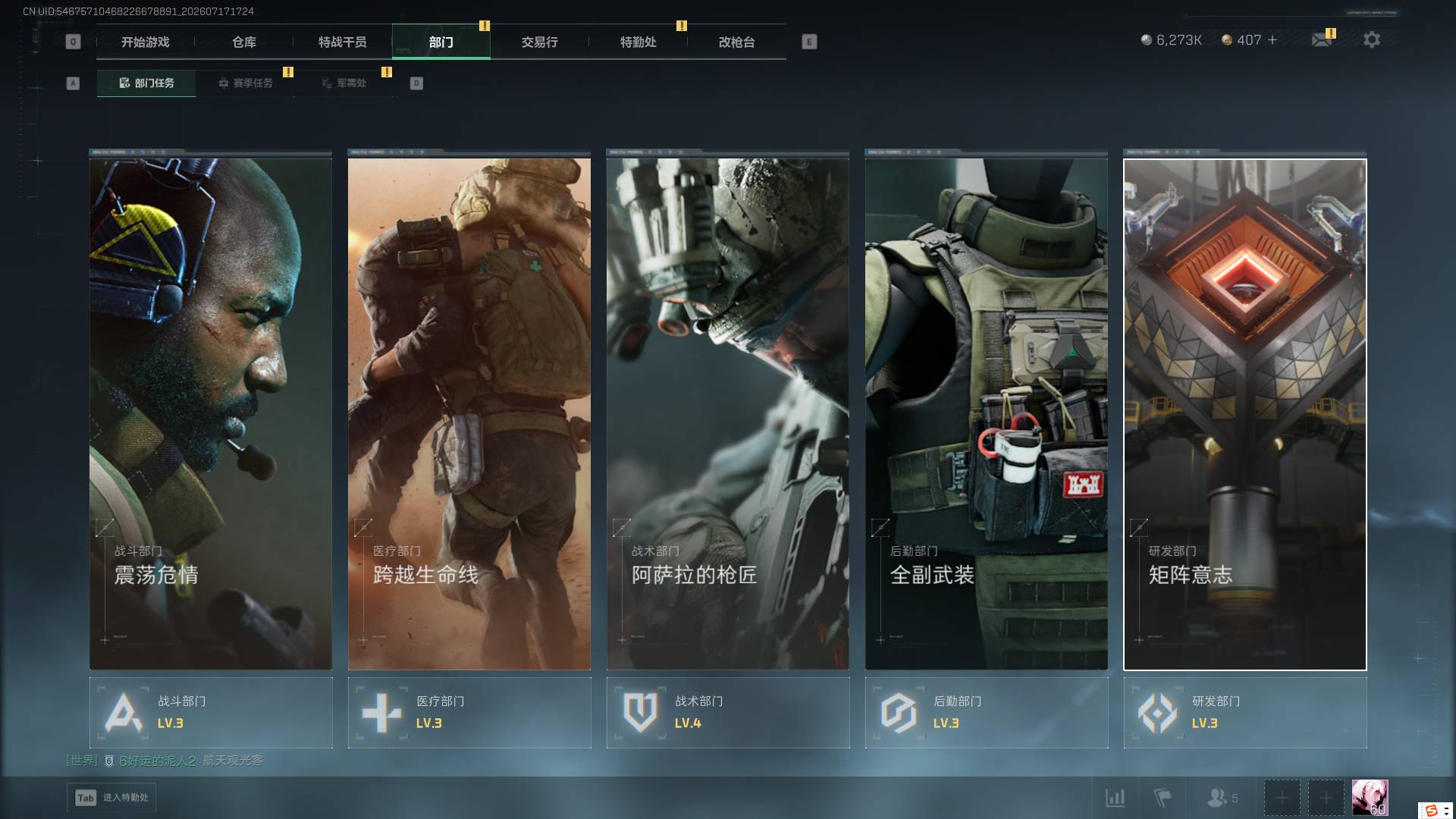Open the statistics bar chart icon
This screenshot has height=819, width=1456.
[1115, 798]
